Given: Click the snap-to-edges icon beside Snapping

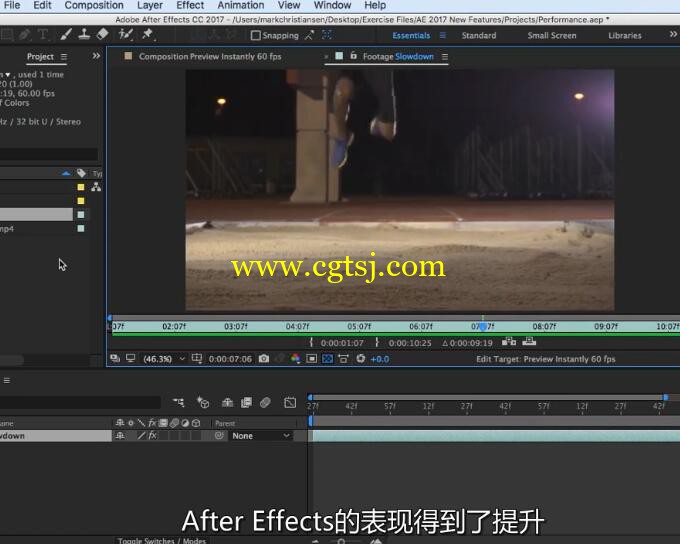Looking at the screenshot, I should [x=309, y=35].
